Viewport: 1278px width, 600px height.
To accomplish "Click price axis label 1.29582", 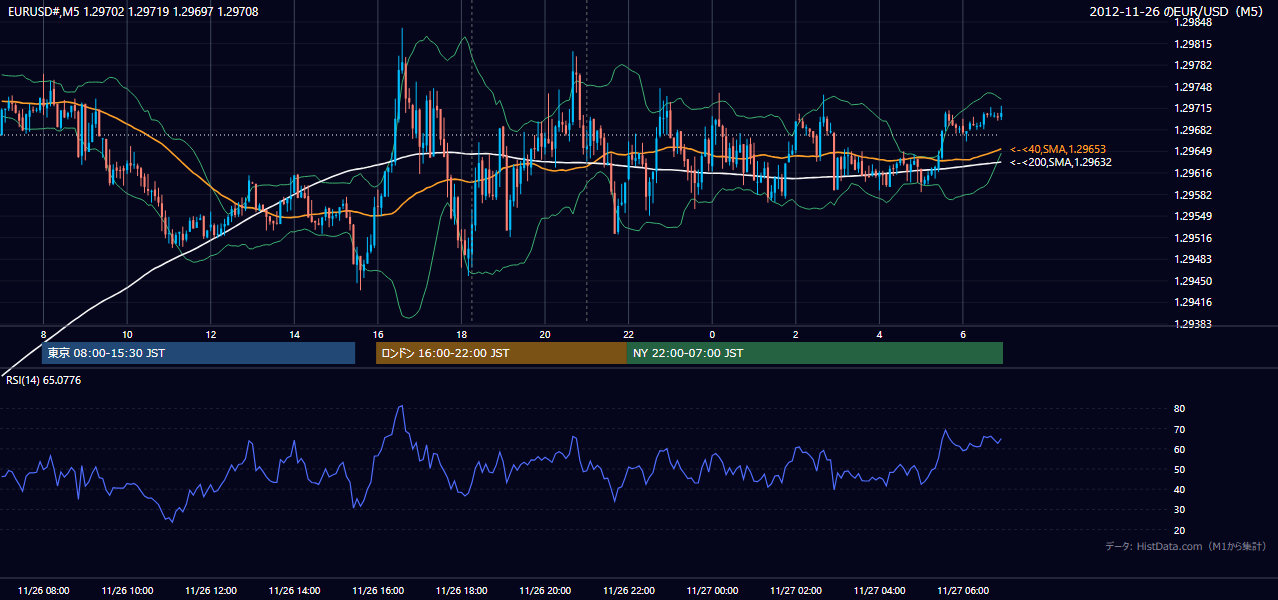I will [1192, 195].
